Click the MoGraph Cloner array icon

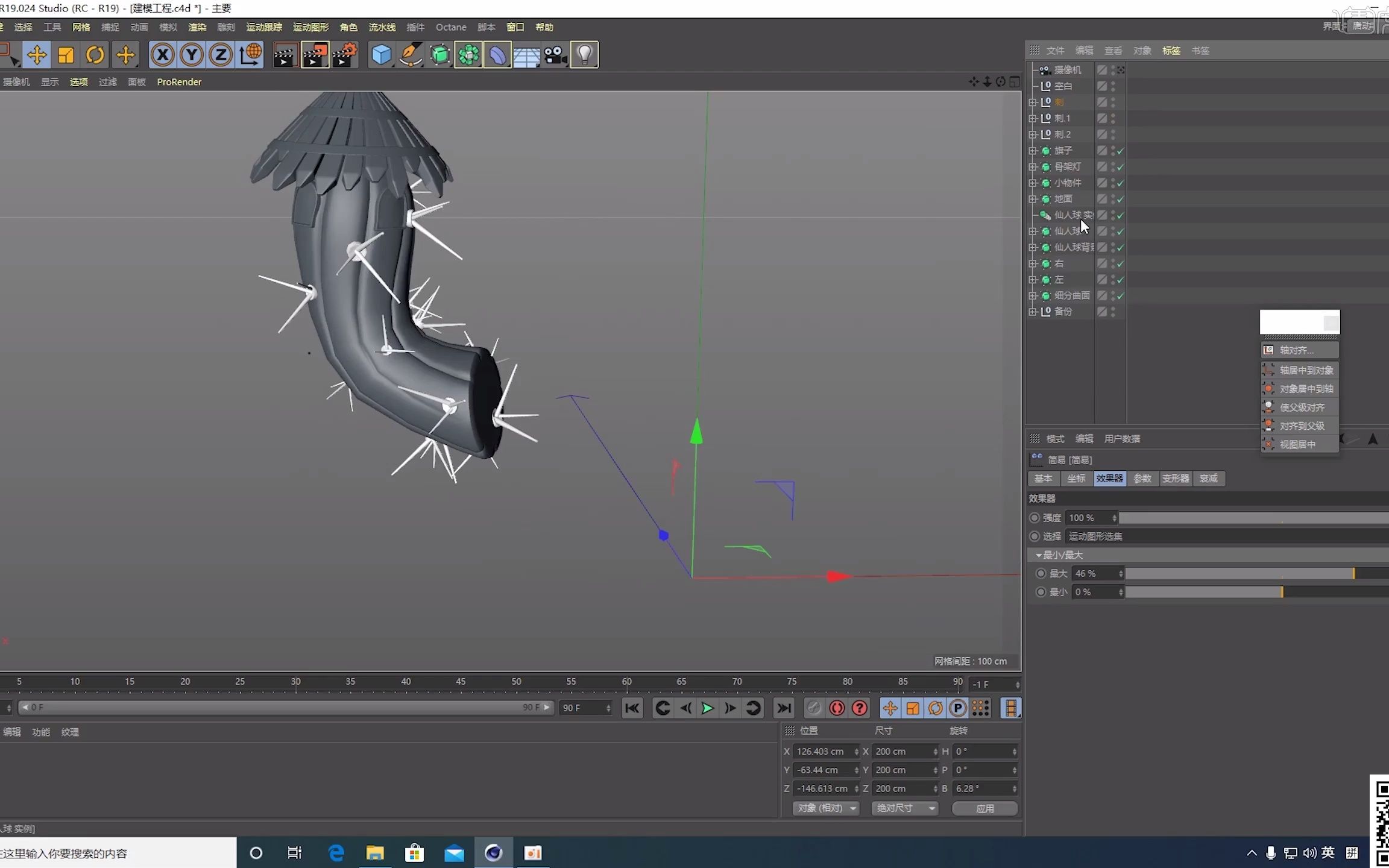click(468, 55)
